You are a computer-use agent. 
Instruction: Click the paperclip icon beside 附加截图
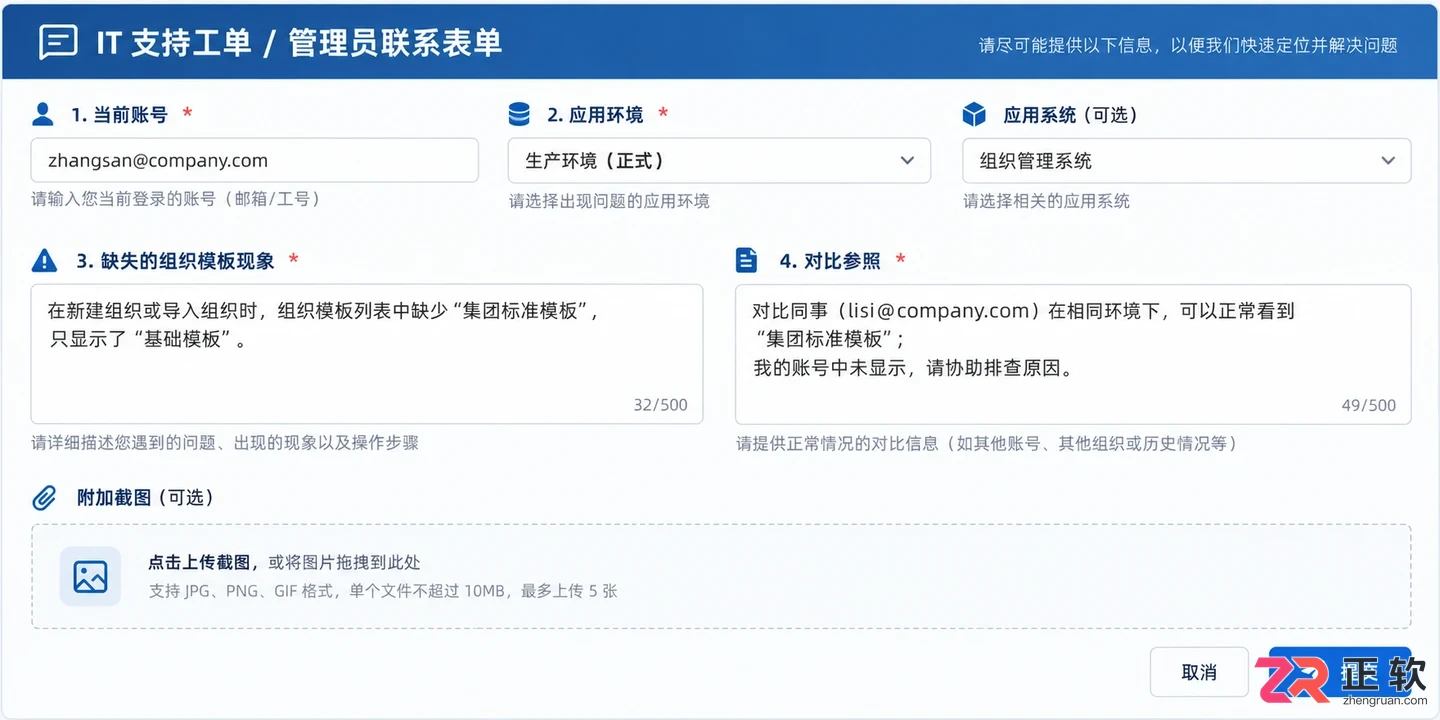[x=44, y=498]
